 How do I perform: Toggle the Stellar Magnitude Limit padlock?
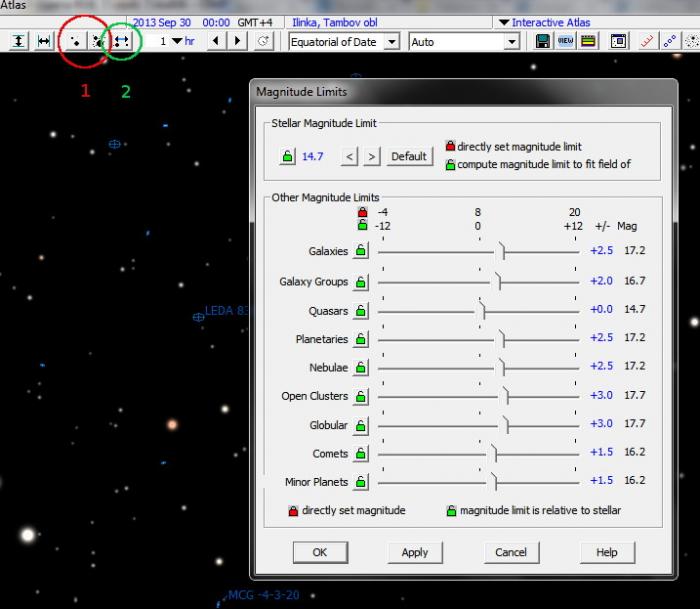tap(288, 156)
